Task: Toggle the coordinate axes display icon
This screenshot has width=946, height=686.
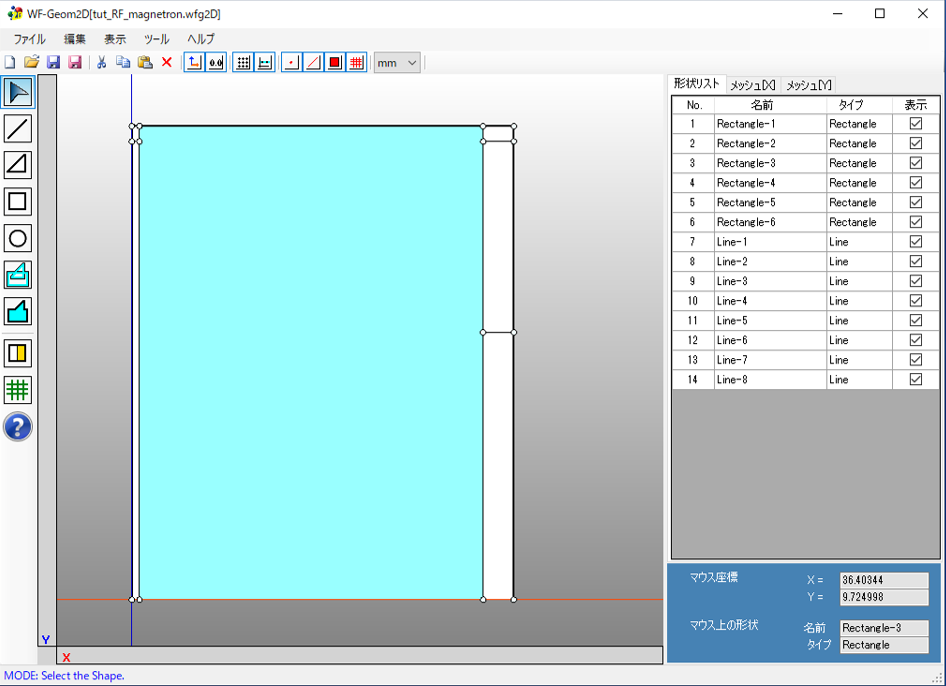Action: pyautogui.click(x=194, y=62)
